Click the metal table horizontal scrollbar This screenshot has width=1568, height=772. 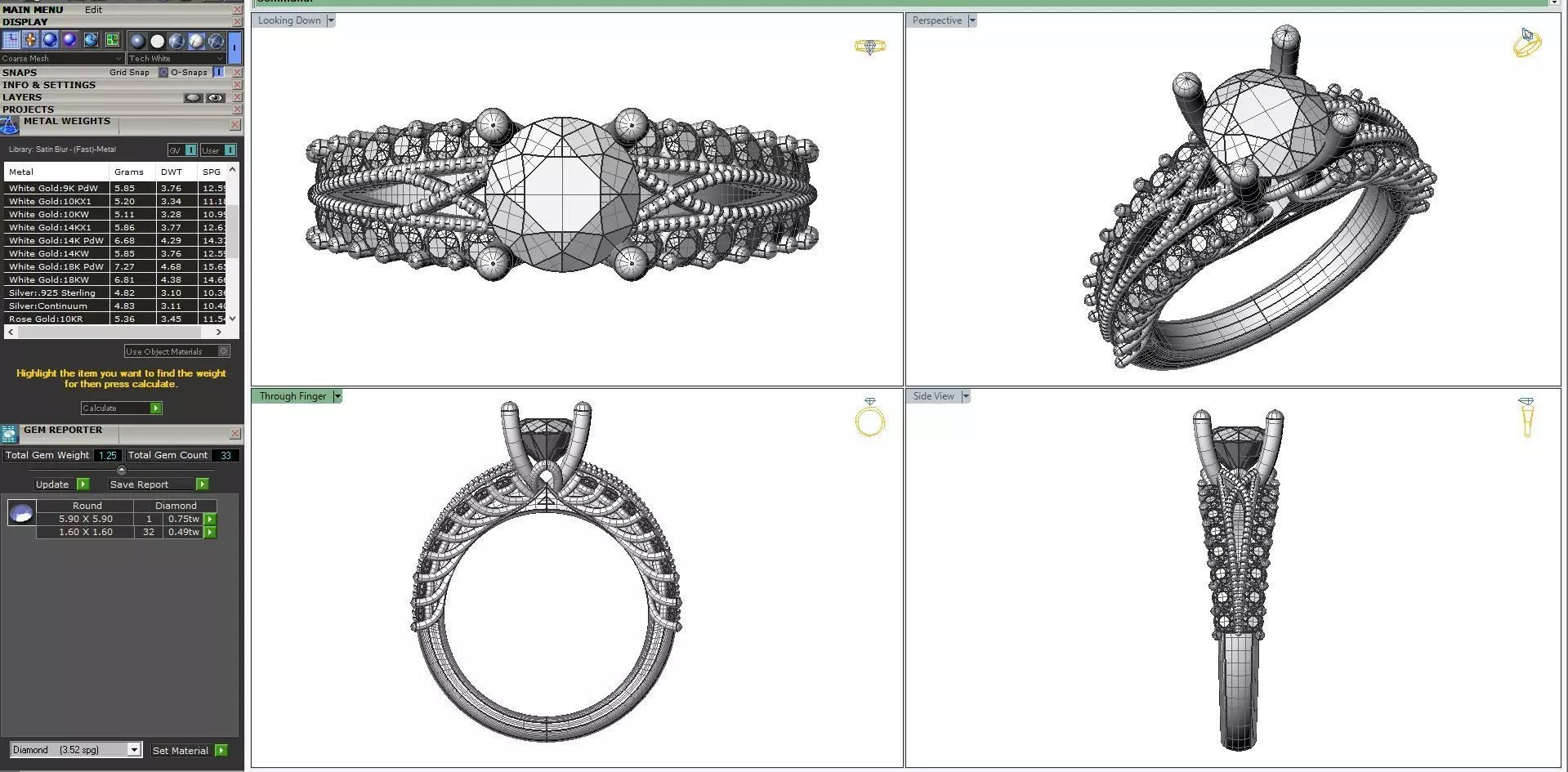tap(109, 332)
